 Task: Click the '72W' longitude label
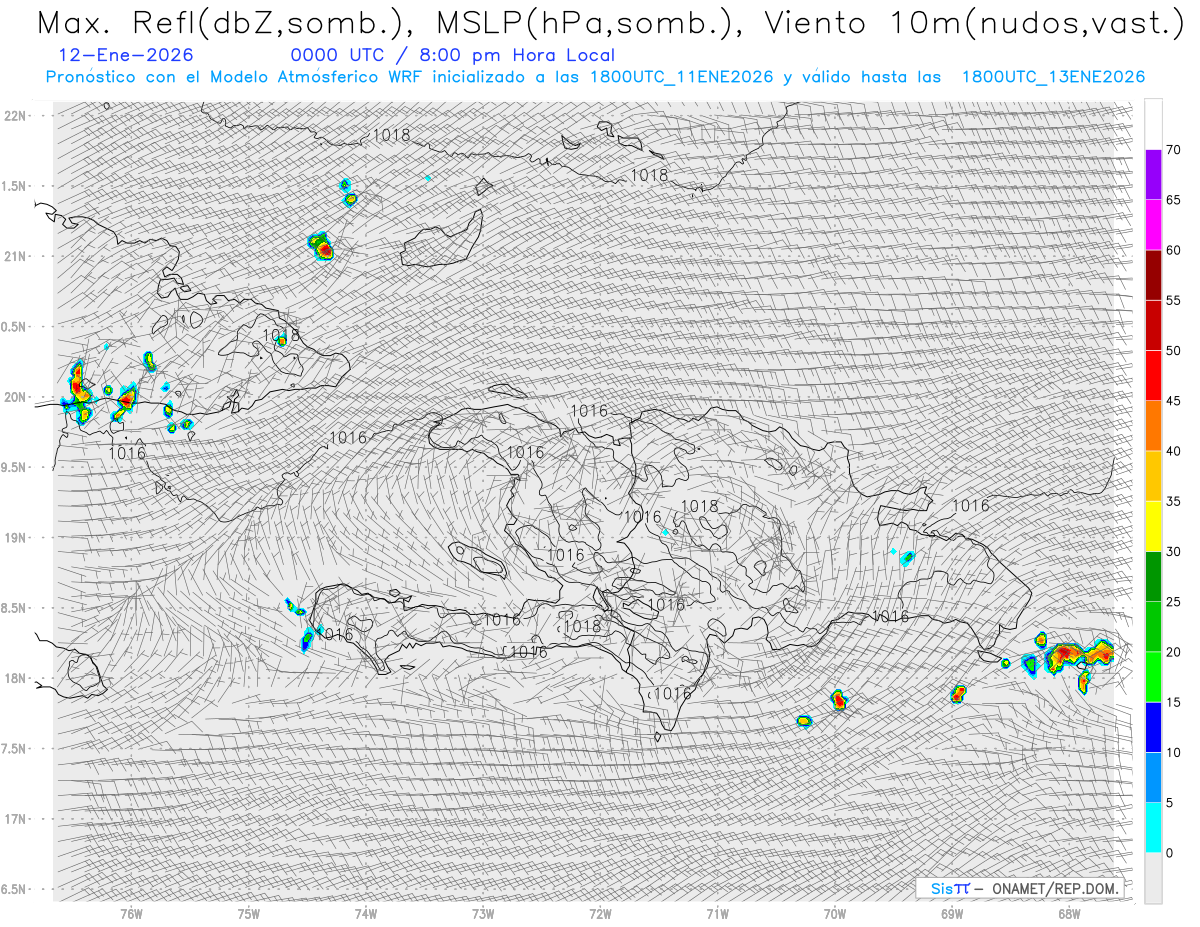click(600, 913)
